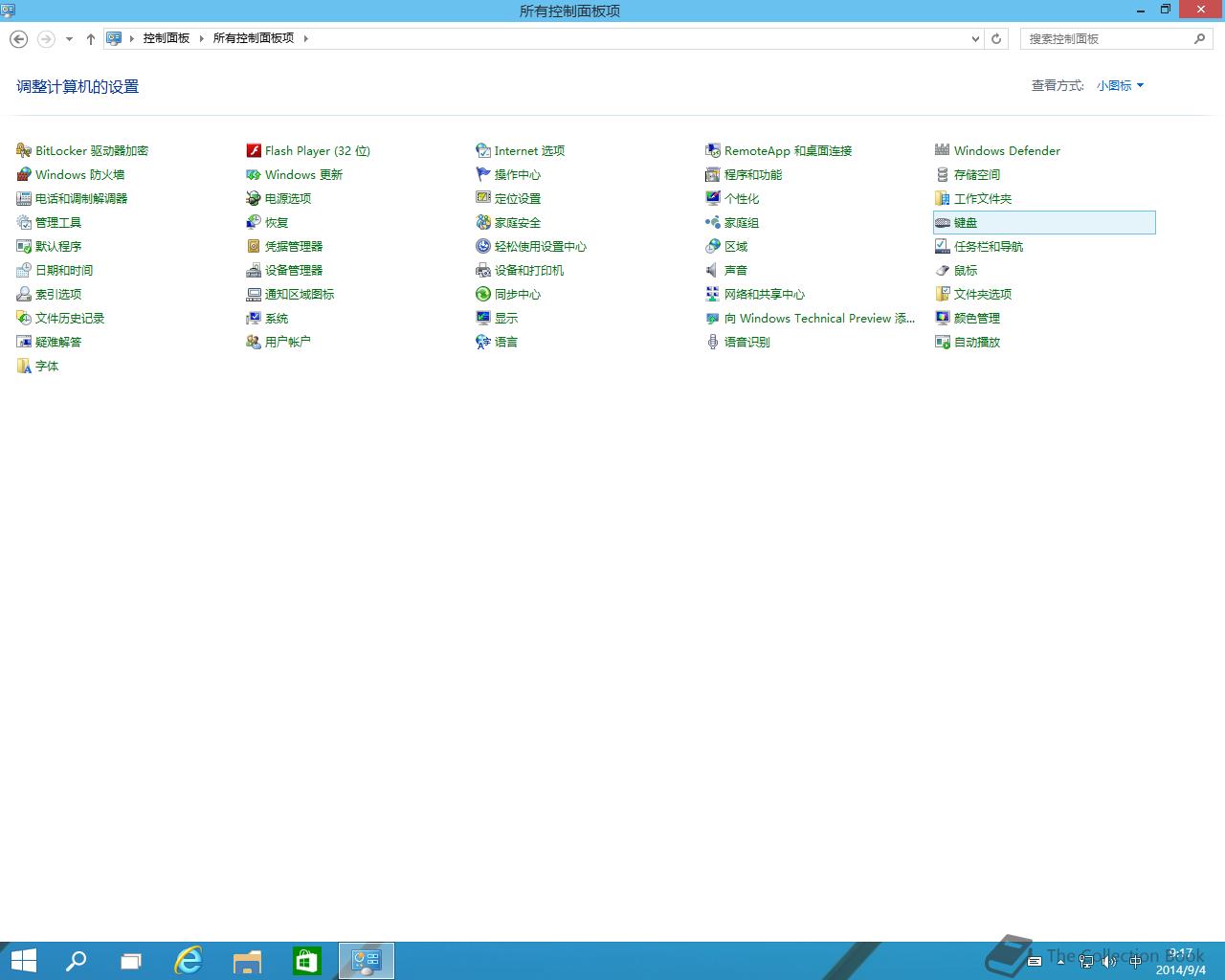Open the taskbar Search magnifier
The height and width of the screenshot is (980, 1225).
click(x=76, y=961)
